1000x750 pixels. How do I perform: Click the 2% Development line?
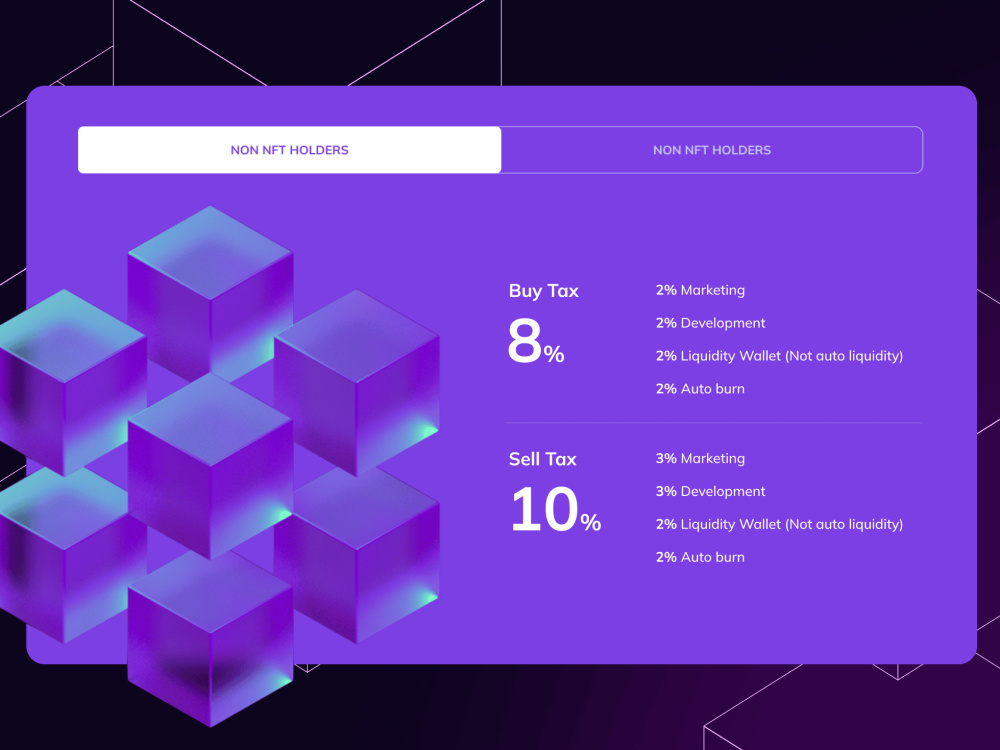(x=710, y=323)
